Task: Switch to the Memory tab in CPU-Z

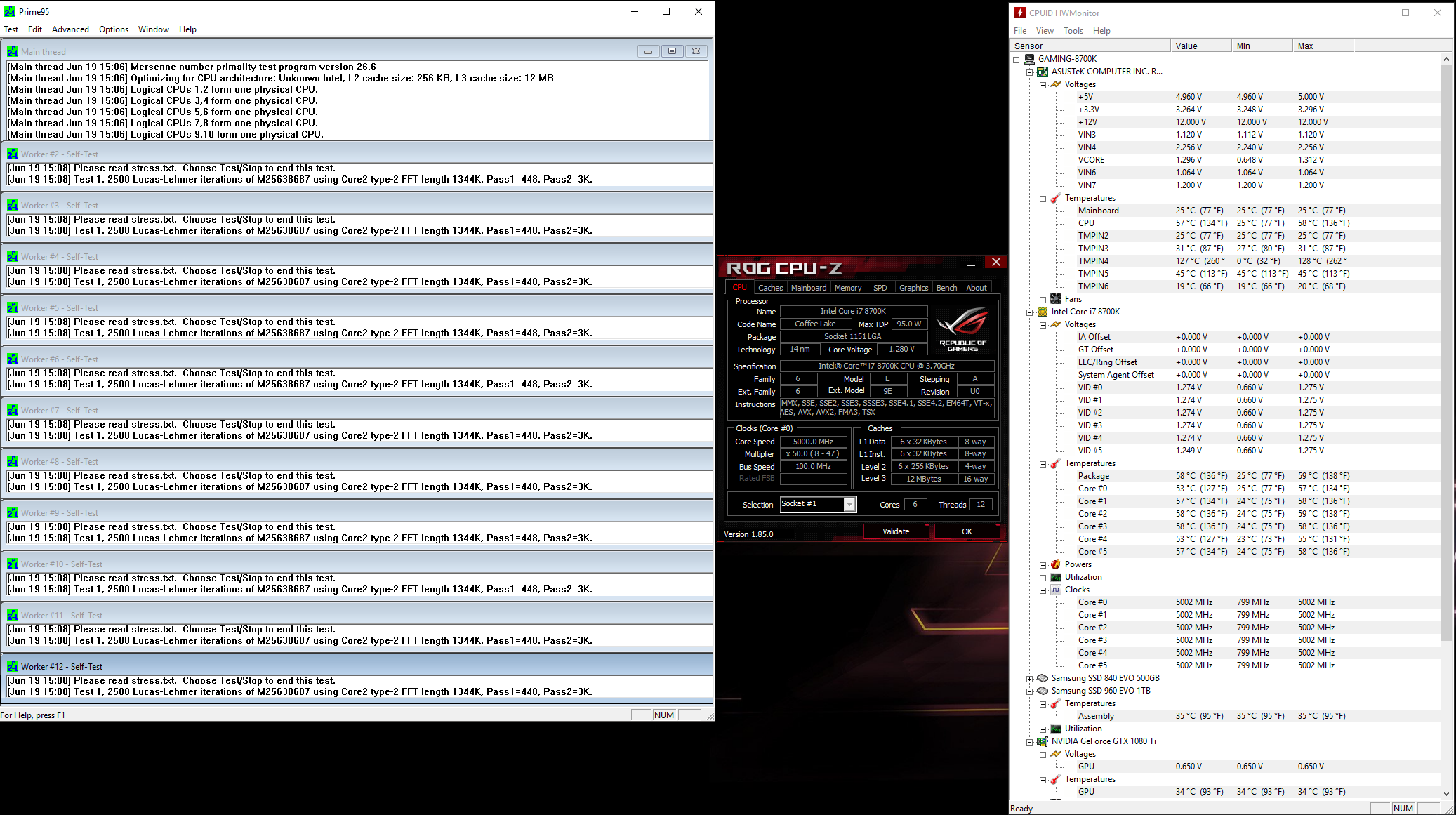Action: pos(847,288)
